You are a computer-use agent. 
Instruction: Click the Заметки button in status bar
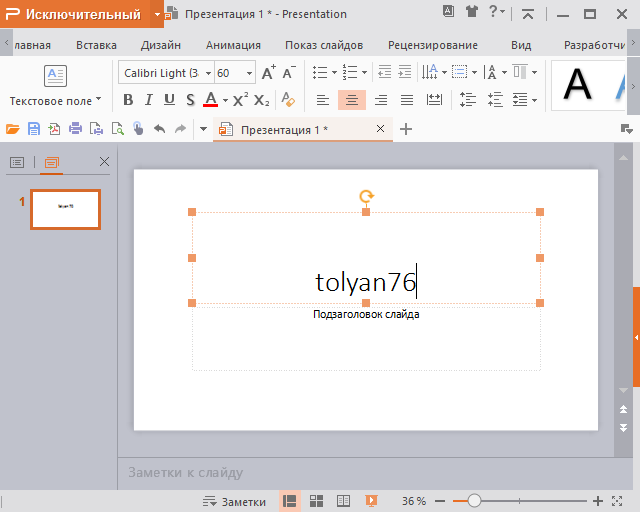click(x=234, y=501)
